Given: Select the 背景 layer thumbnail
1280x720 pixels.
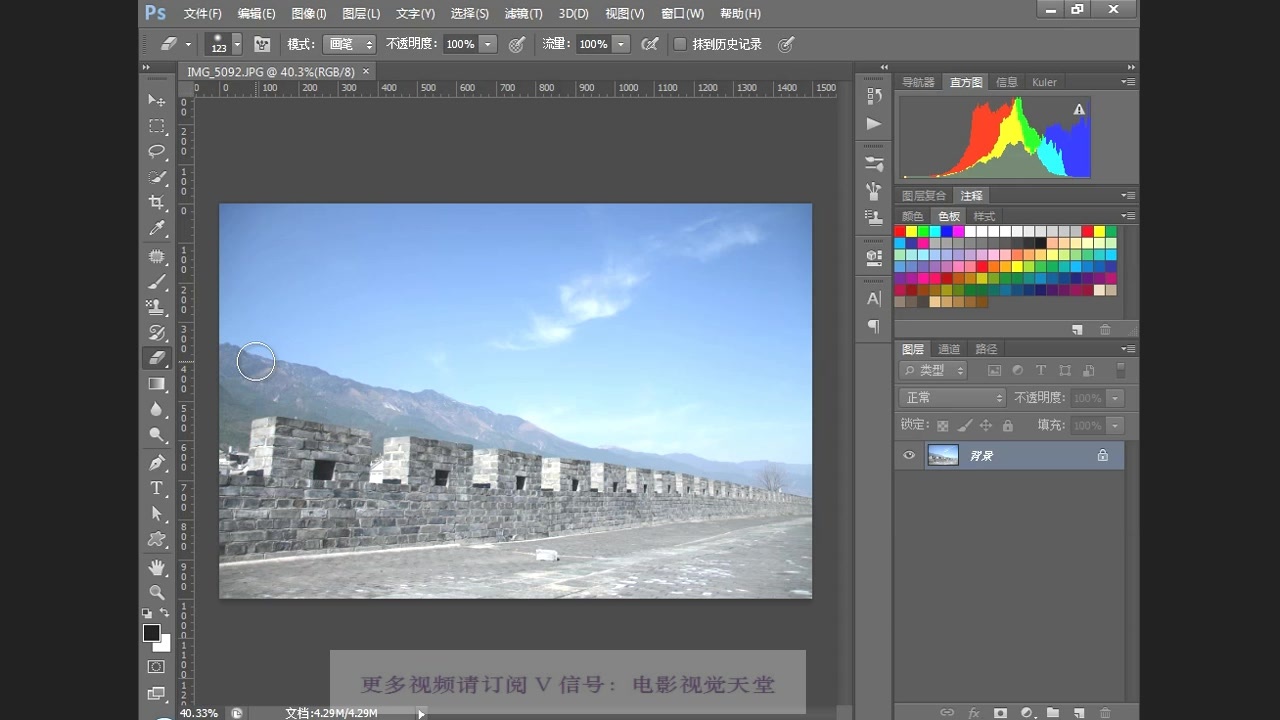Looking at the screenshot, I should (943, 455).
